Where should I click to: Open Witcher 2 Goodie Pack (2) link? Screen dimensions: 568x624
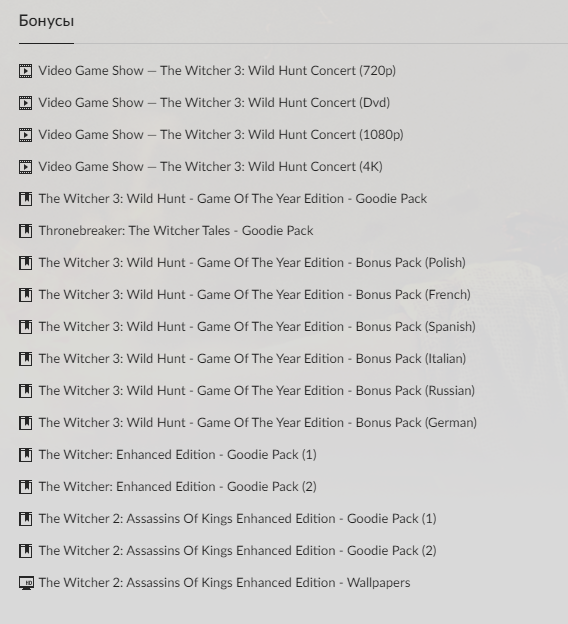click(238, 550)
